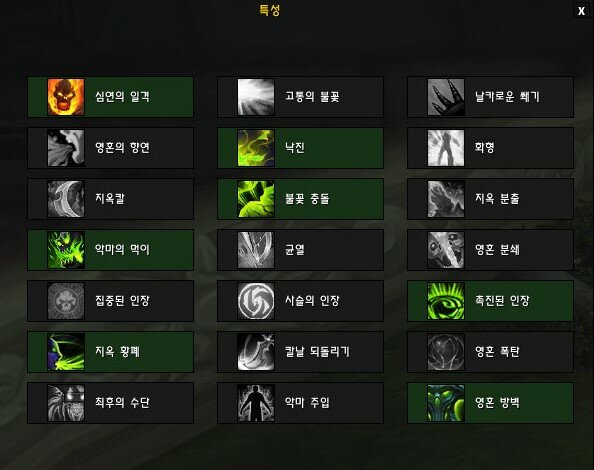Click the 불꽃 충돌 talent icon
Viewport: 594px width, 470px height.
pos(256,199)
